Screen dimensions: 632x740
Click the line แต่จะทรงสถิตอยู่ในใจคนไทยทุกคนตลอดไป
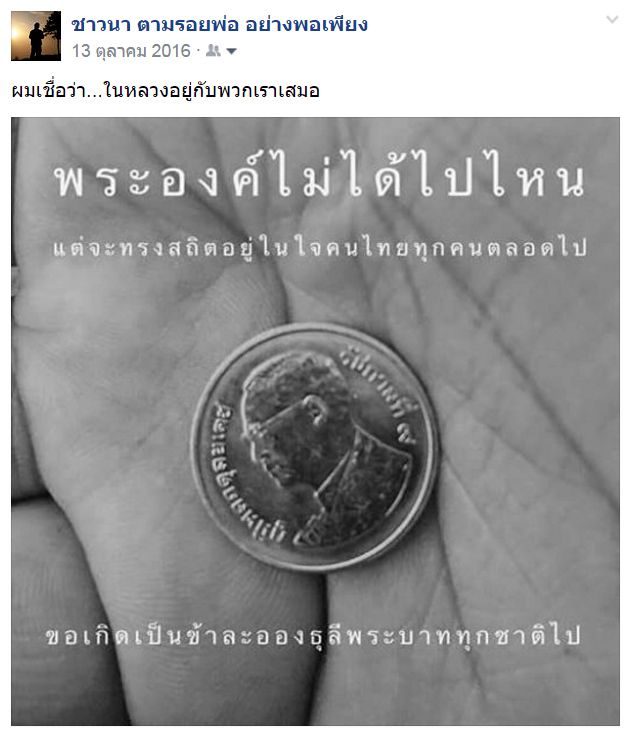tap(320, 247)
